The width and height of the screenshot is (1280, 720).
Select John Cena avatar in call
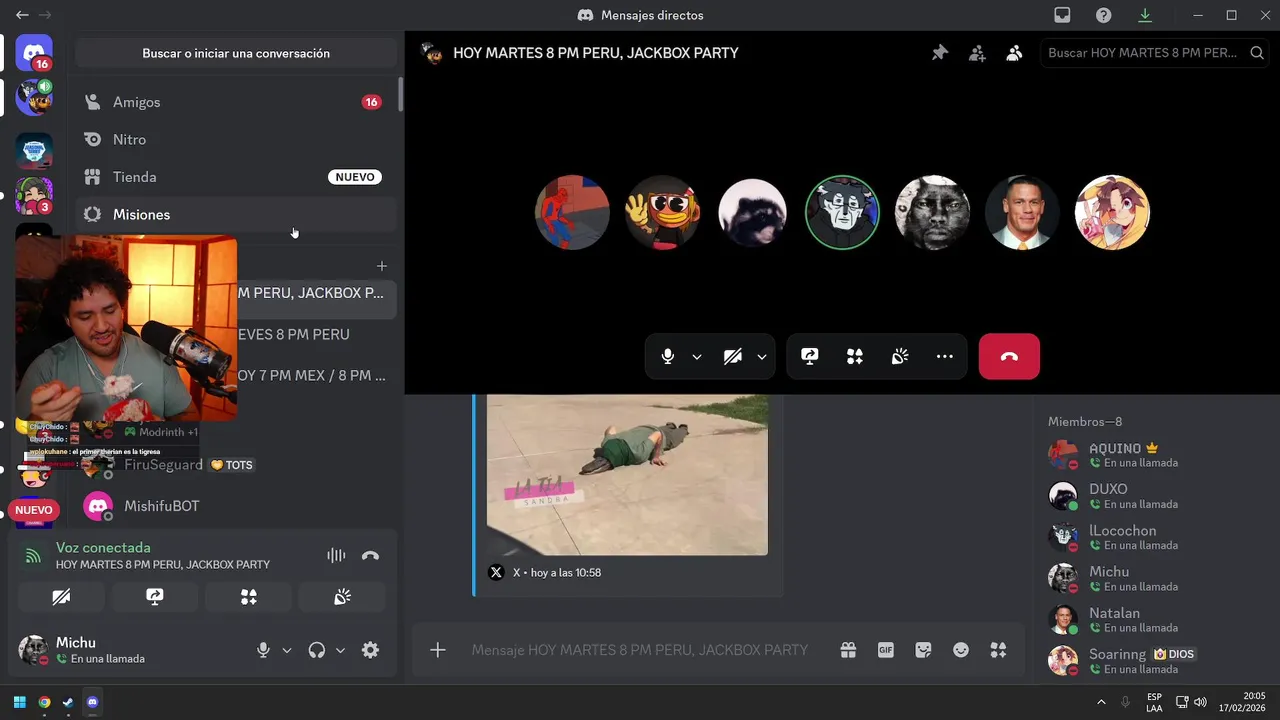(x=1022, y=212)
